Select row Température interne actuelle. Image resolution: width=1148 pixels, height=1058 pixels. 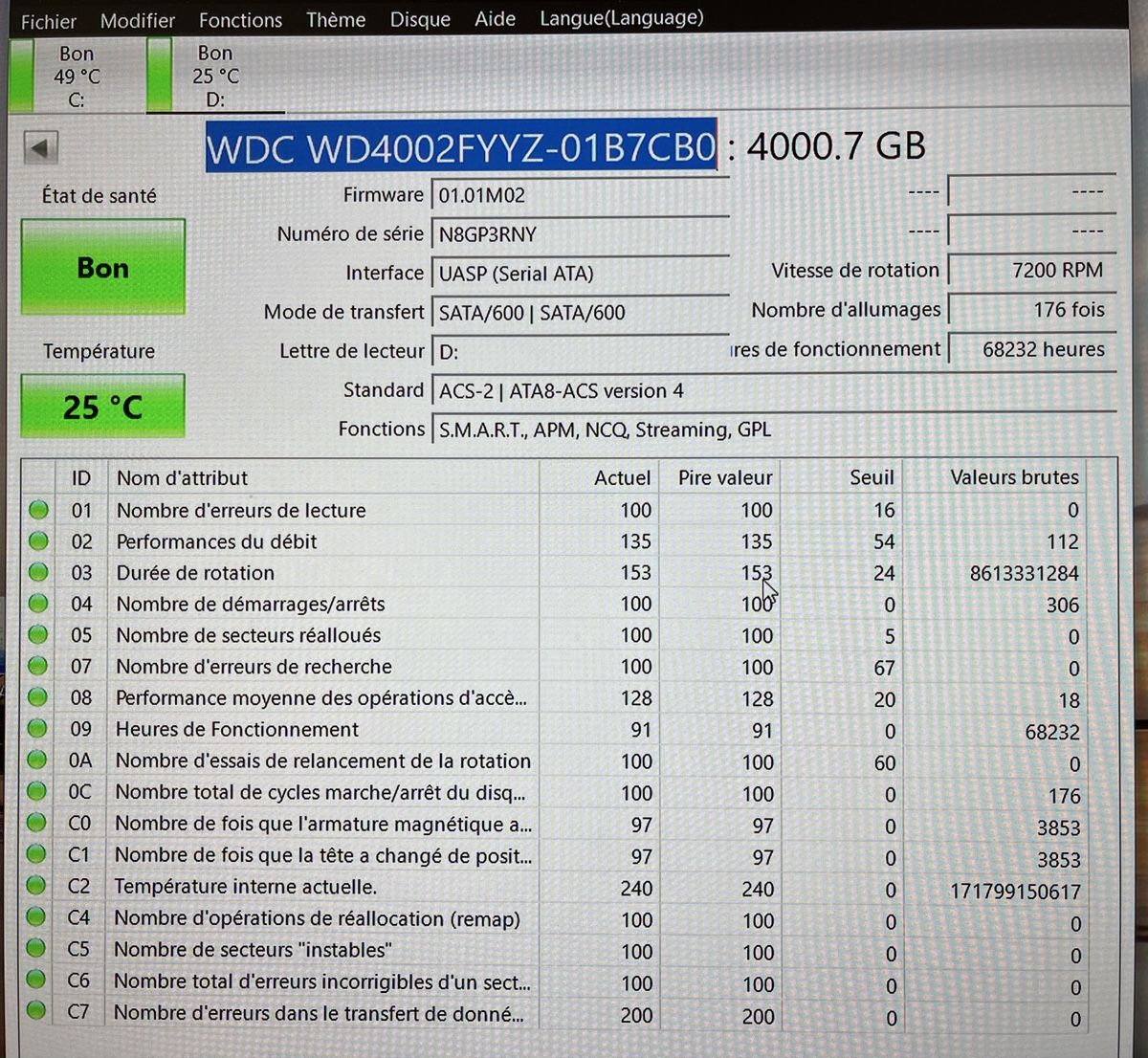pos(555,889)
